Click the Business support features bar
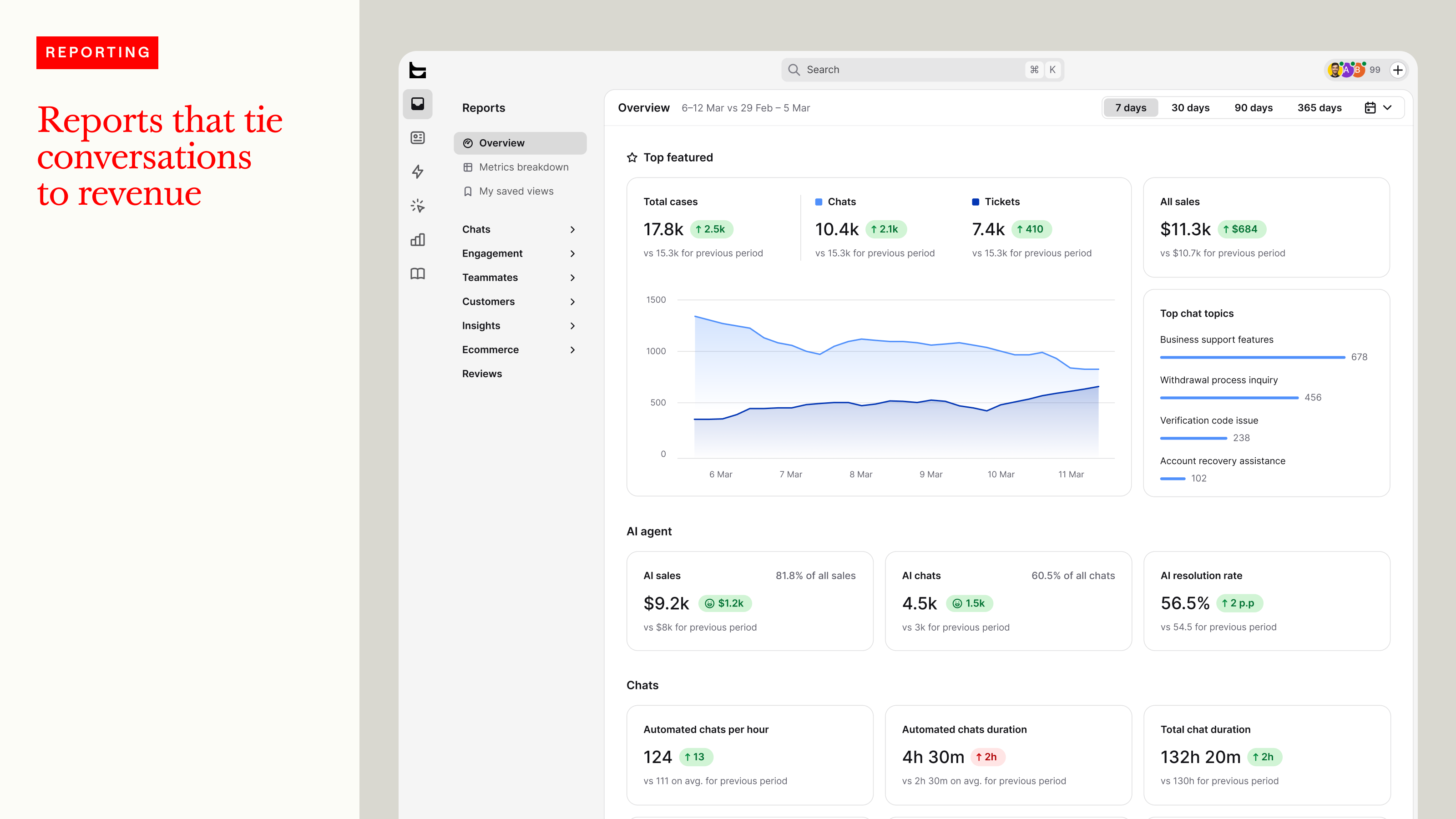1456x819 pixels. click(1252, 358)
